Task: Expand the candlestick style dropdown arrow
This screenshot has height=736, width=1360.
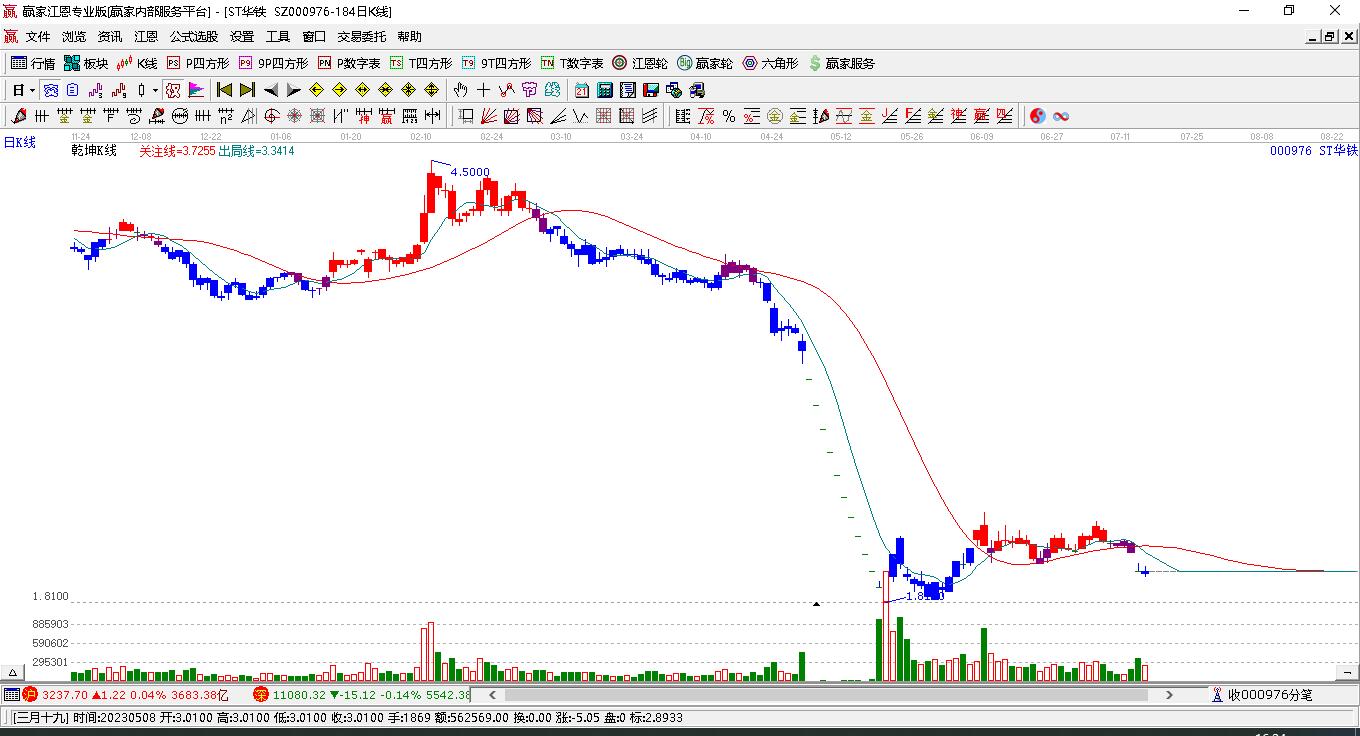Action: tap(155, 90)
